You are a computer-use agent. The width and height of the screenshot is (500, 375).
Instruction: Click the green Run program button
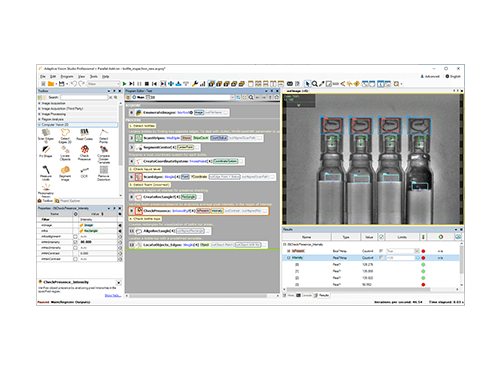[x=124, y=84]
